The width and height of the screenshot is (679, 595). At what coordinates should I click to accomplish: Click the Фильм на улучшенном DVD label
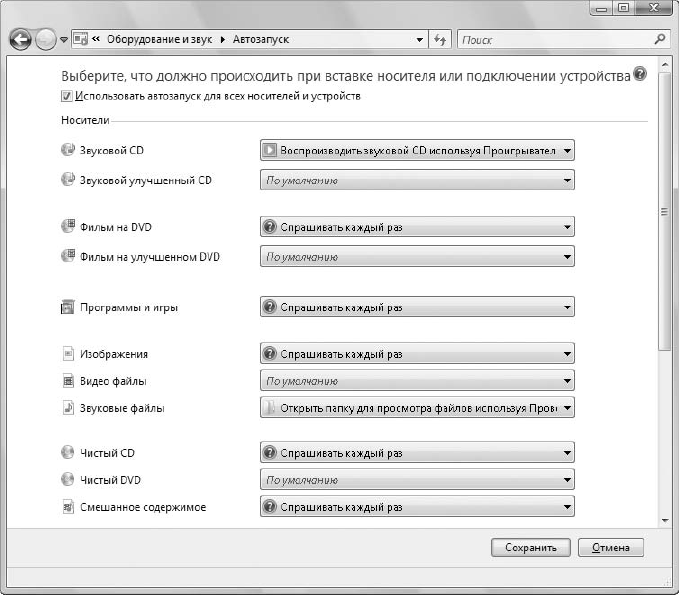point(150,257)
